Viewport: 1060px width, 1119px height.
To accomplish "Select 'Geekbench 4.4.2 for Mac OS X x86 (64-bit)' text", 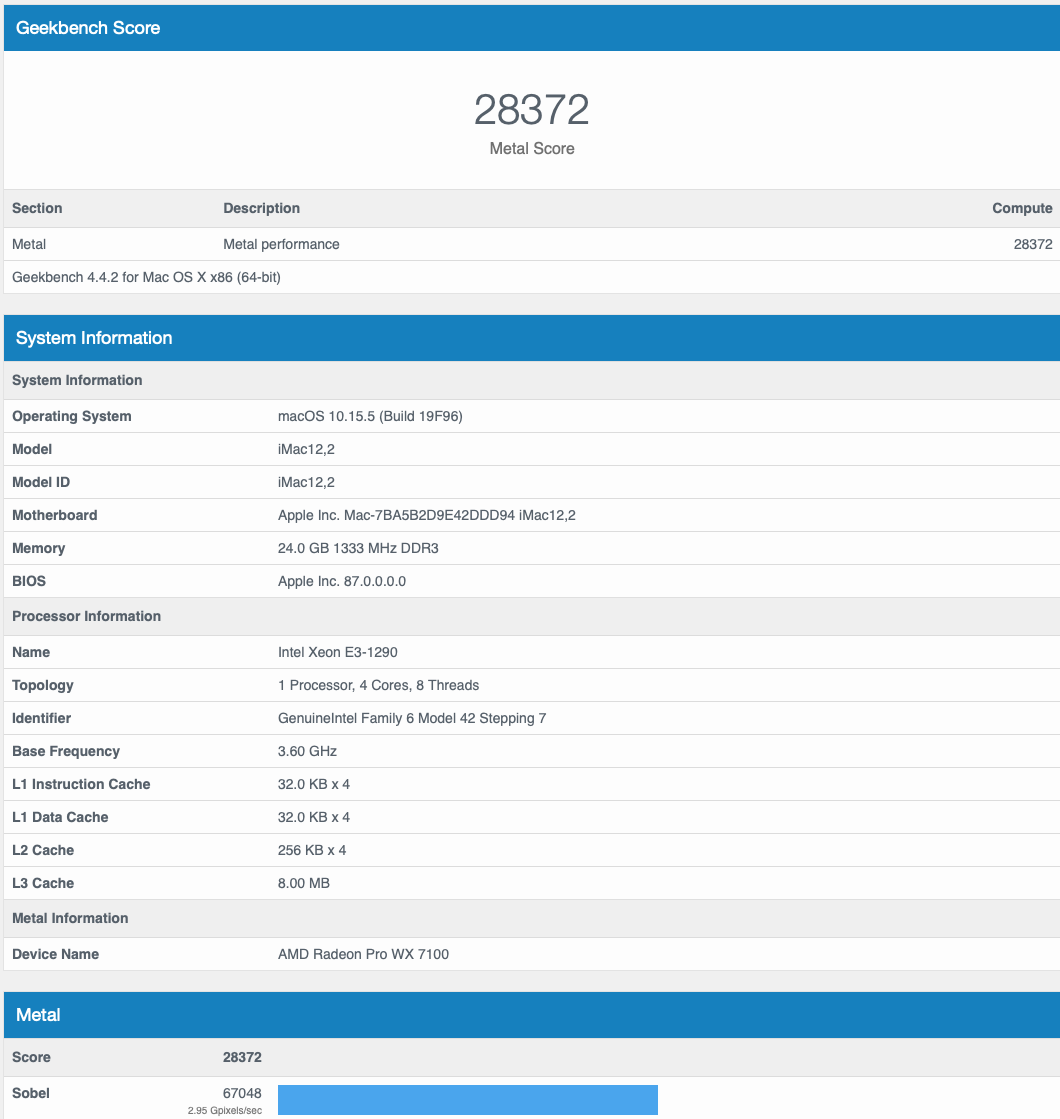I will pyautogui.click(x=146, y=277).
